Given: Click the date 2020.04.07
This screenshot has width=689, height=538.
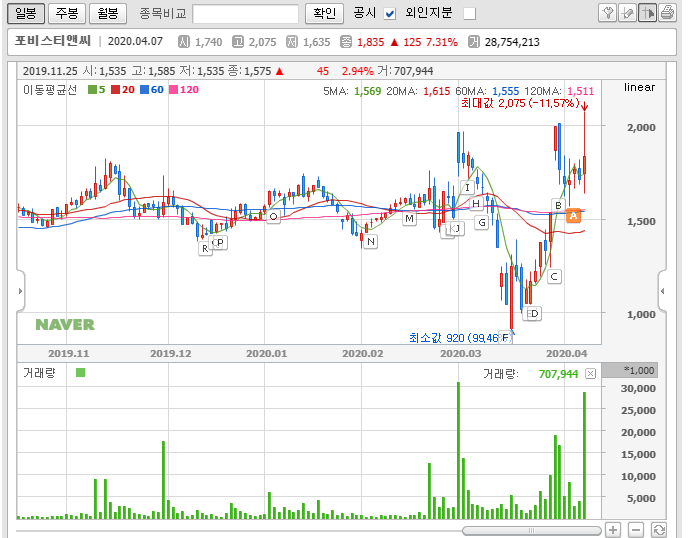Looking at the screenshot, I should click(135, 41).
